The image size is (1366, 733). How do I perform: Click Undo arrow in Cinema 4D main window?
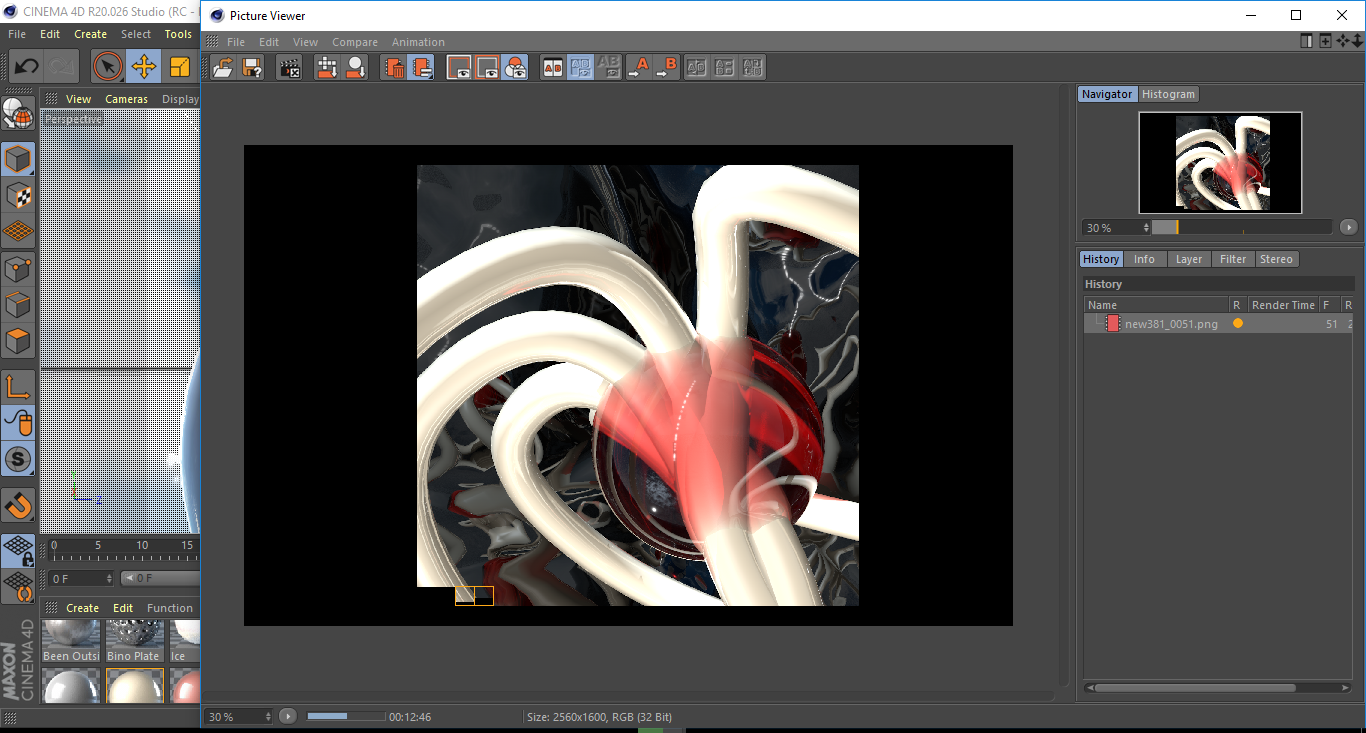pos(26,67)
